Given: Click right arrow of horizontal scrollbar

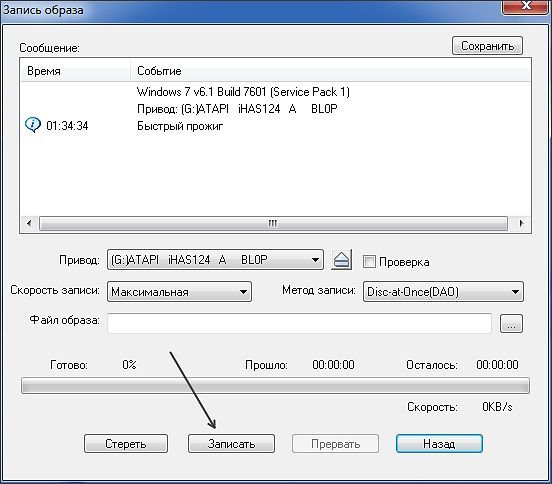Looking at the screenshot, I should point(521,223).
